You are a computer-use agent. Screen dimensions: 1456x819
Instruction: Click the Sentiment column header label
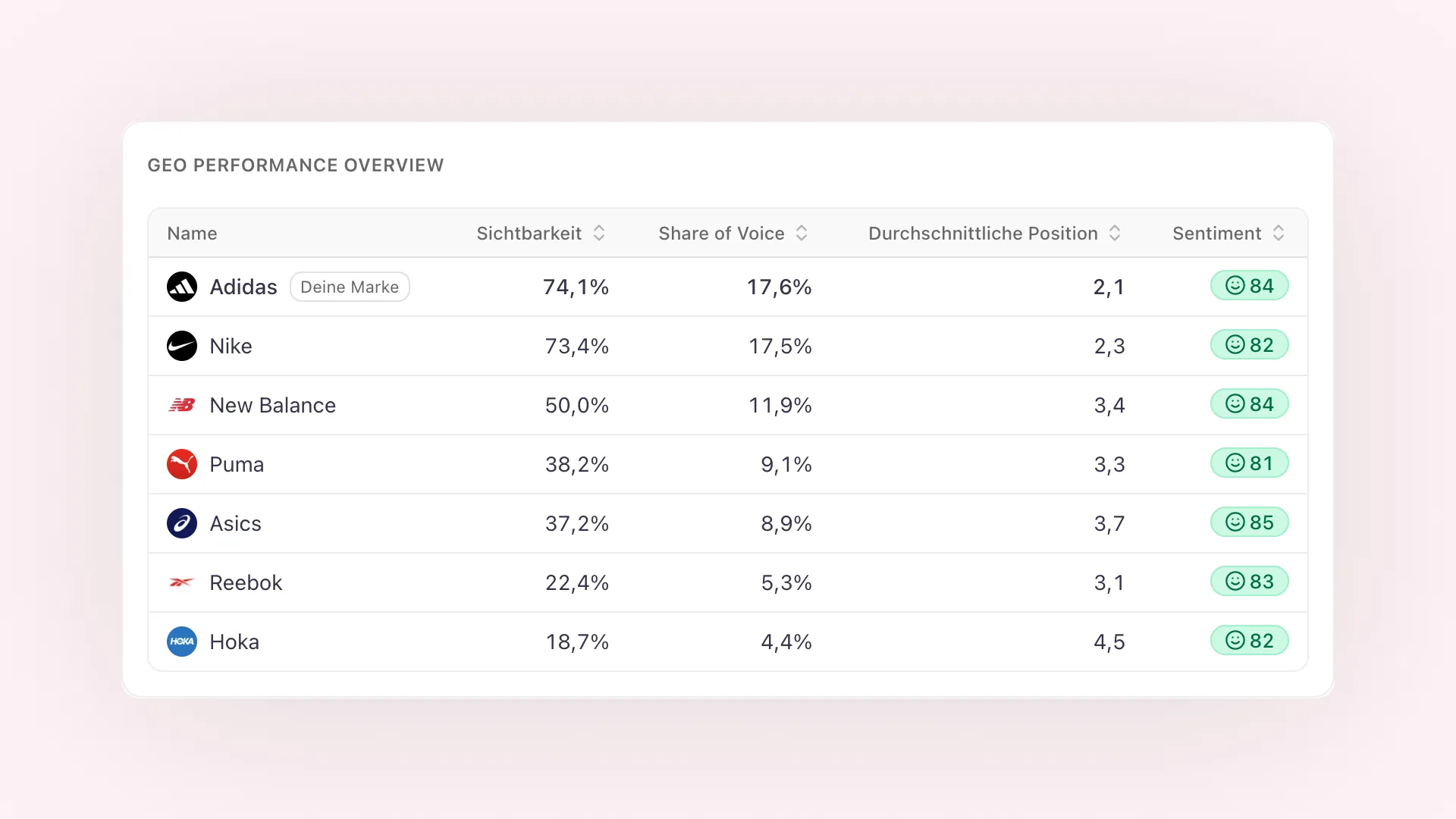[1216, 234]
